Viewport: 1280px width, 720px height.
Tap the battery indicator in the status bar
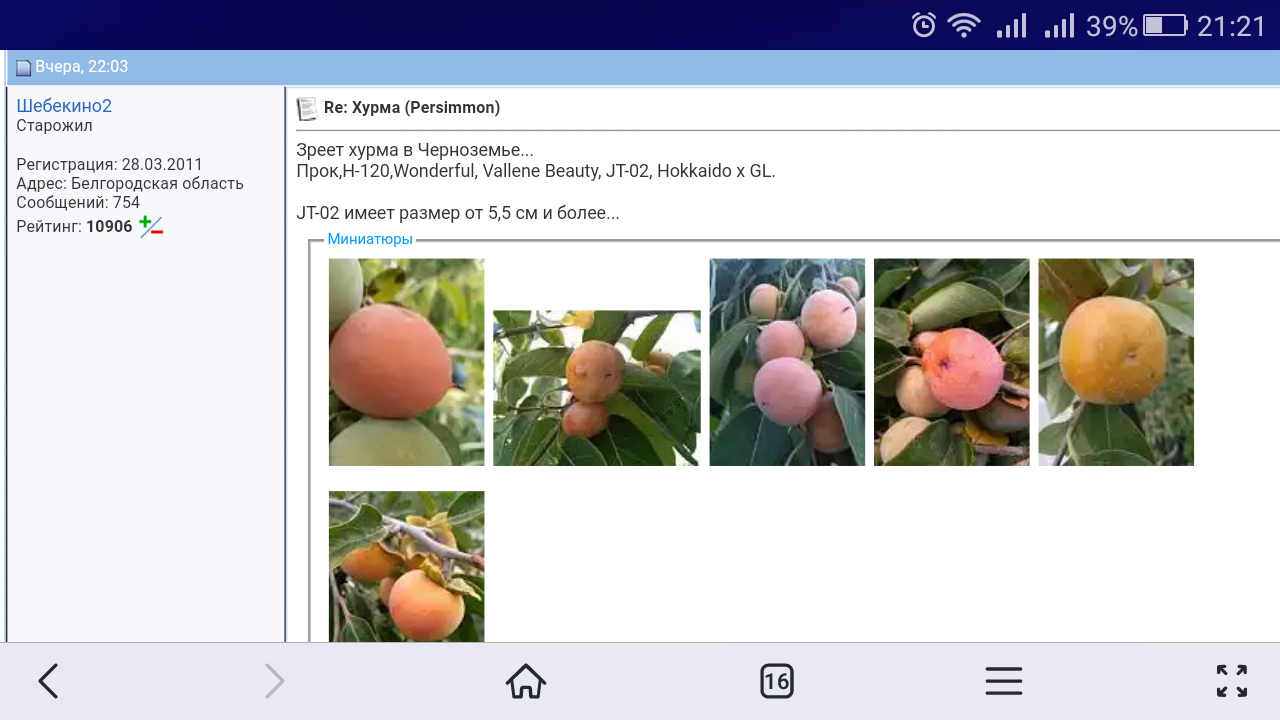click(1164, 26)
